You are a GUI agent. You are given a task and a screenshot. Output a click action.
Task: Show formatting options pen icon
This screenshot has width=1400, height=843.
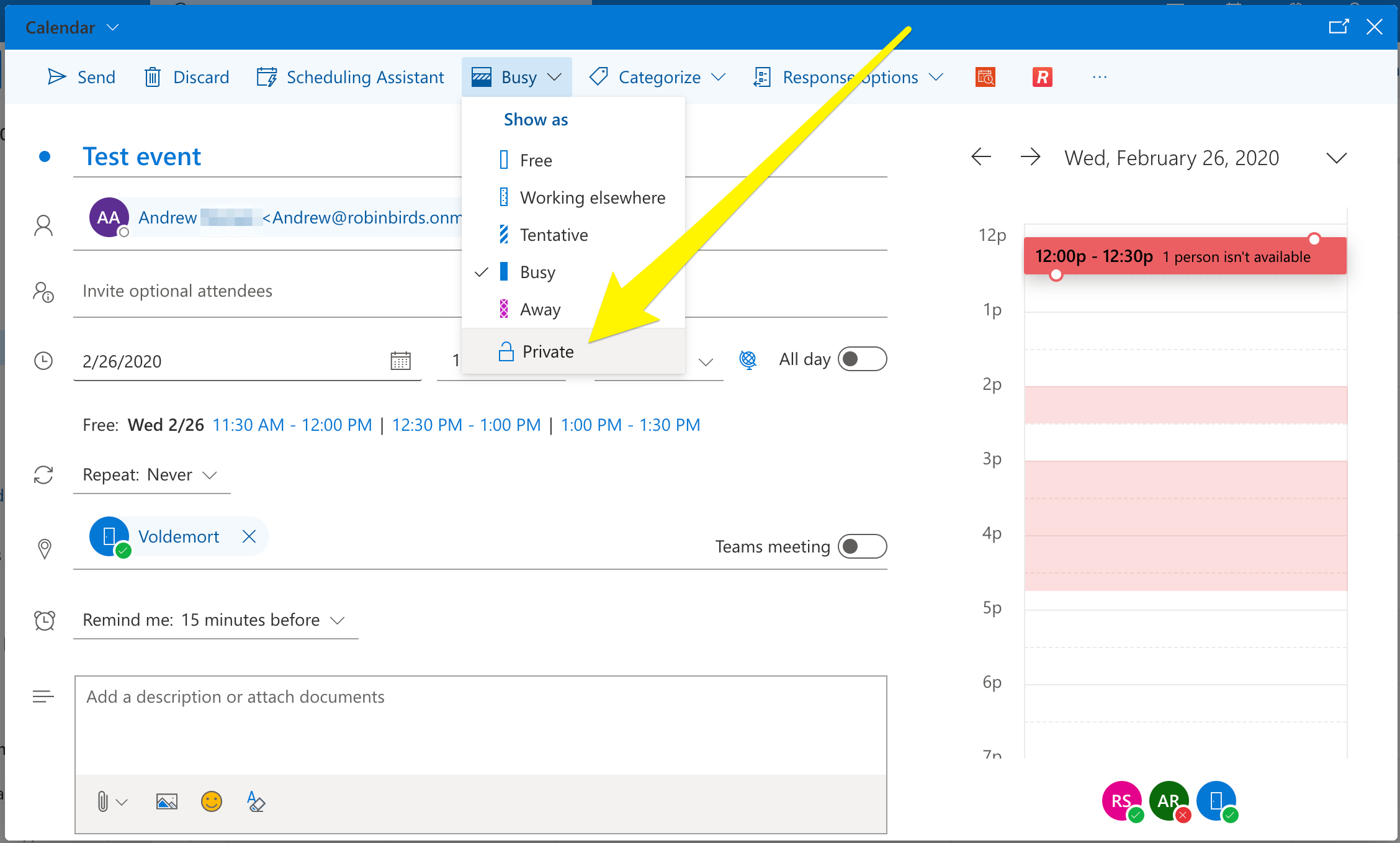pyautogui.click(x=256, y=801)
